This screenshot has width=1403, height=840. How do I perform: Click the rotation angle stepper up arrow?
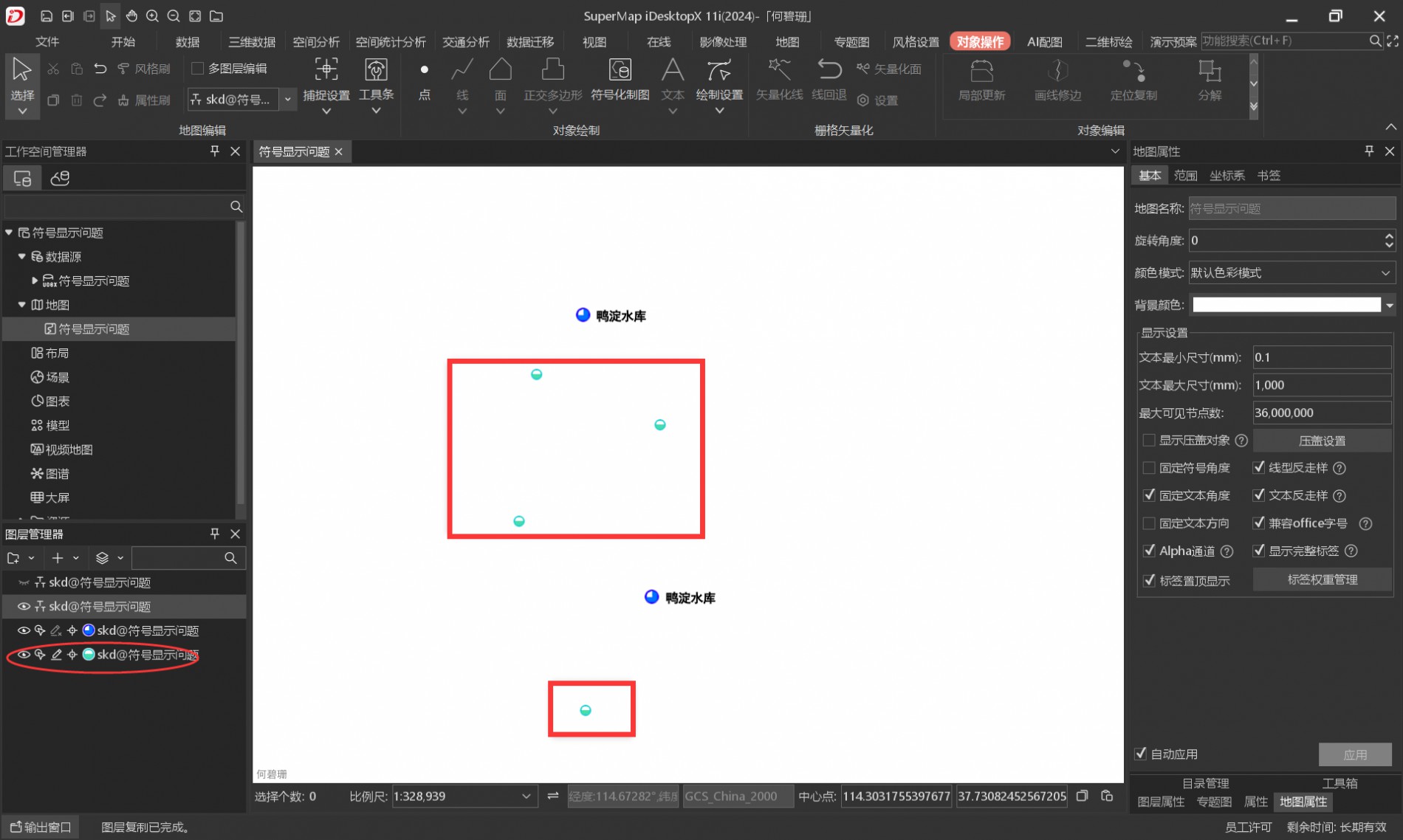[x=1389, y=235]
